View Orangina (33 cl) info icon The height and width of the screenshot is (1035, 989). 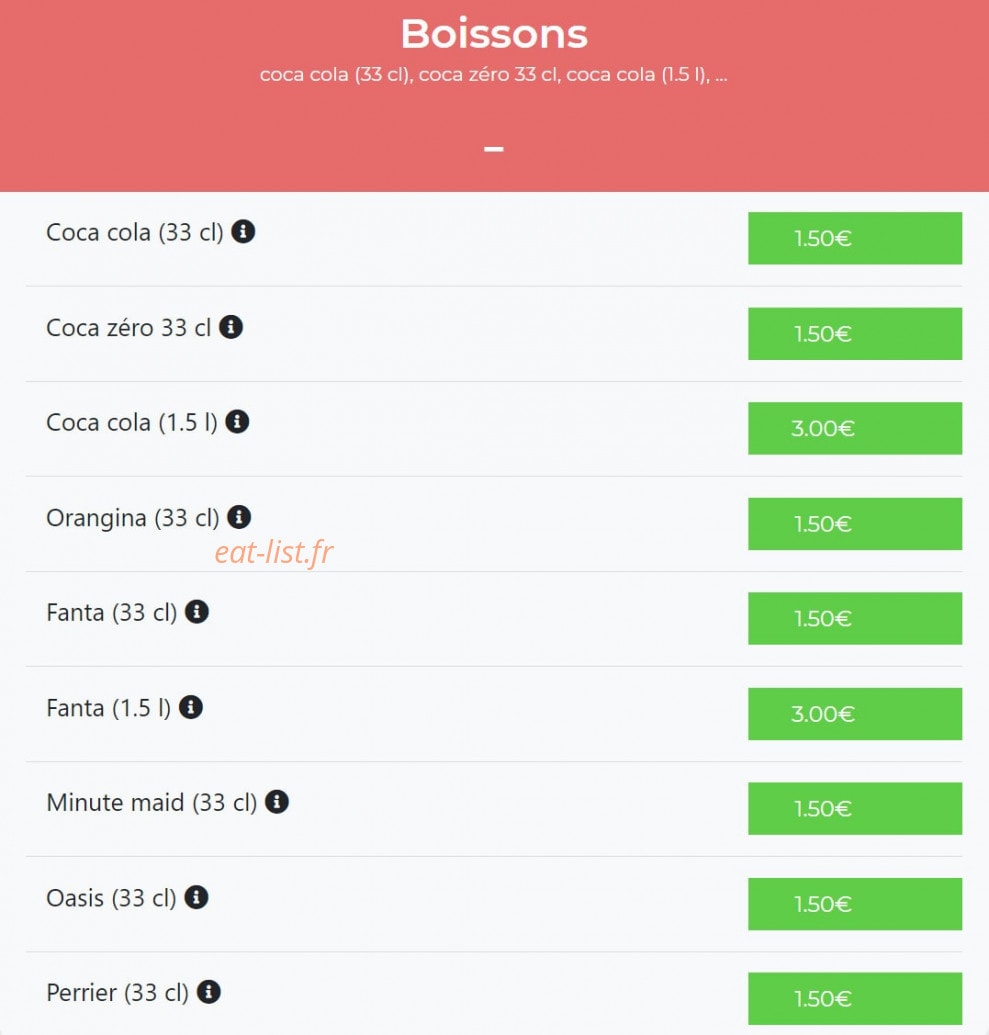(239, 517)
